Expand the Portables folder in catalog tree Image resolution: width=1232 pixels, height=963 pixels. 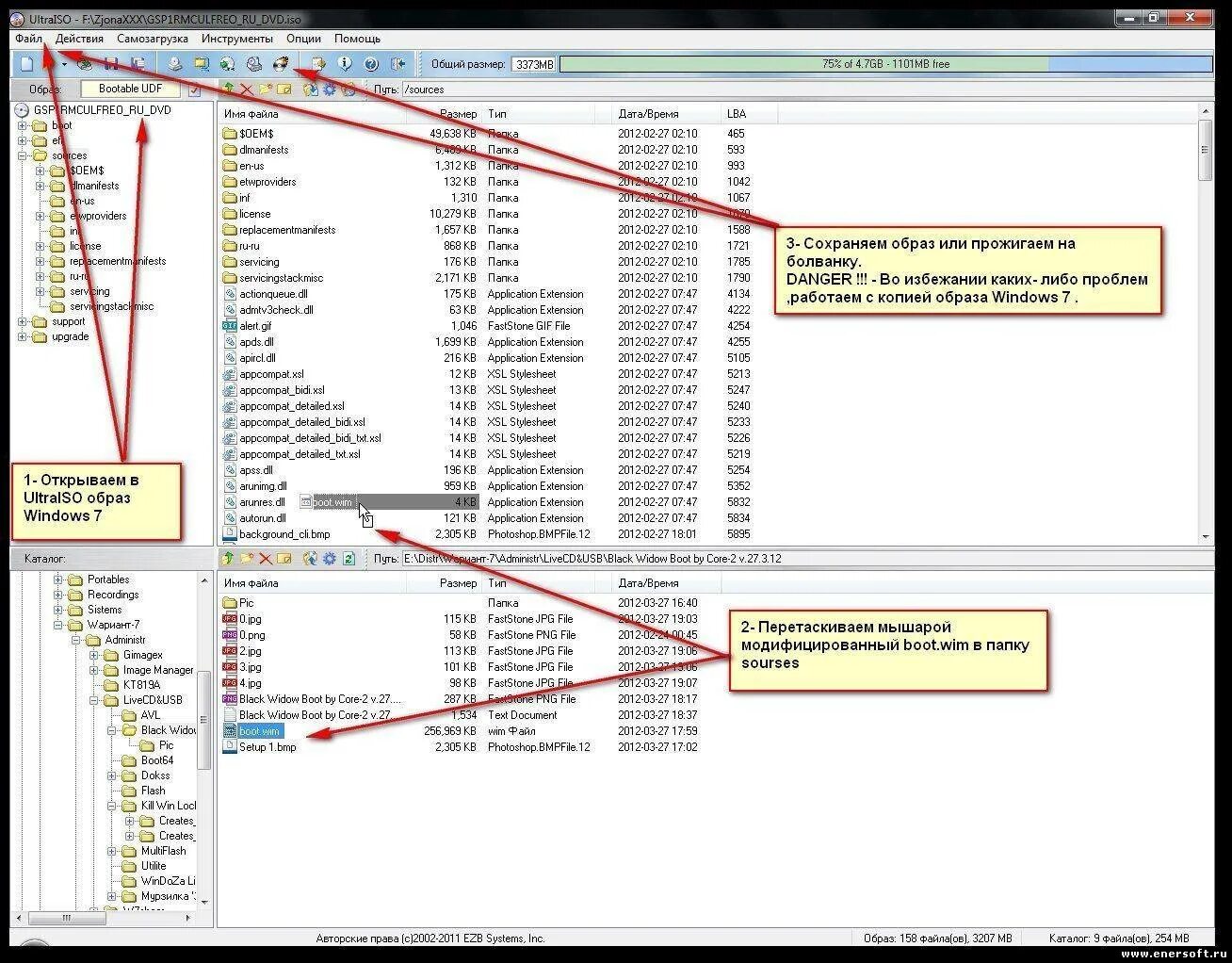click(58, 579)
